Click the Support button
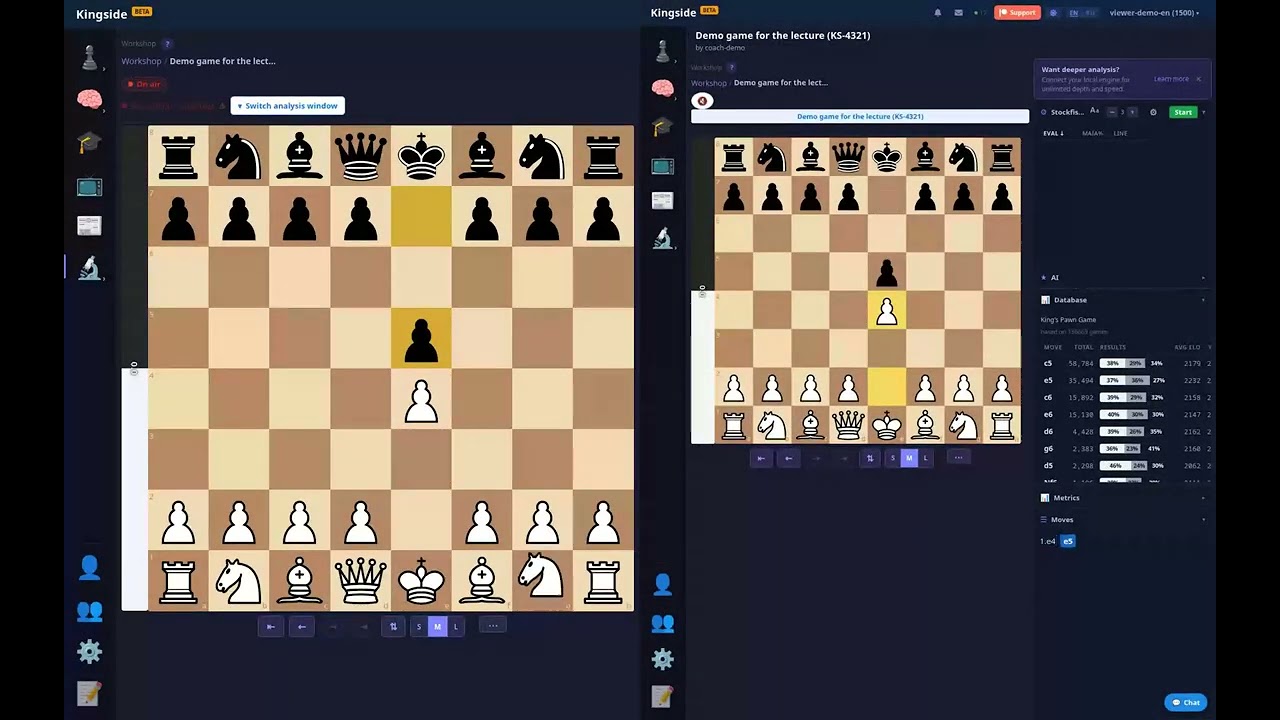This screenshot has height=720, width=1280. pyautogui.click(x=1017, y=13)
